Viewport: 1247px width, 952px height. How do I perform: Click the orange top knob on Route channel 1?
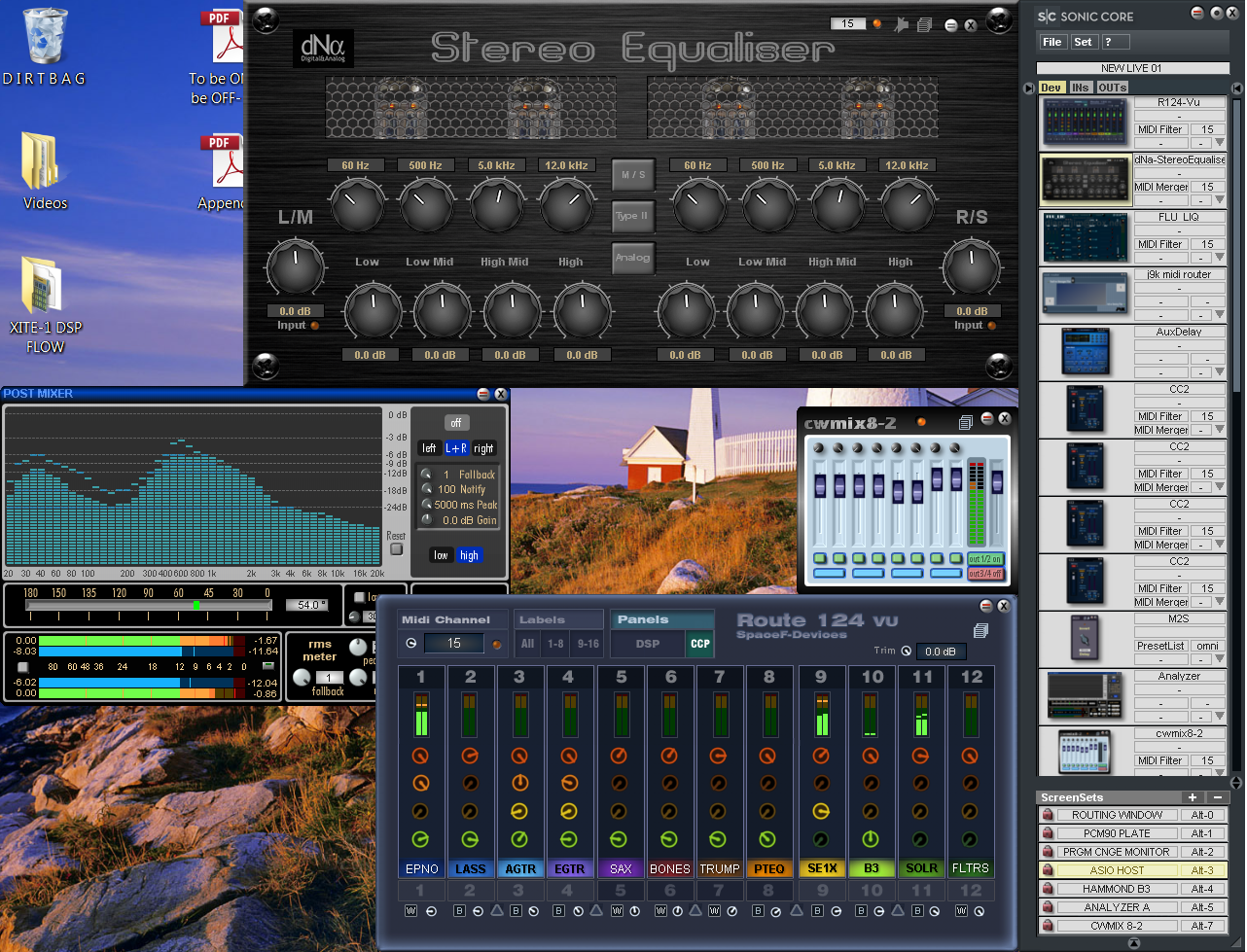pyautogui.click(x=420, y=756)
